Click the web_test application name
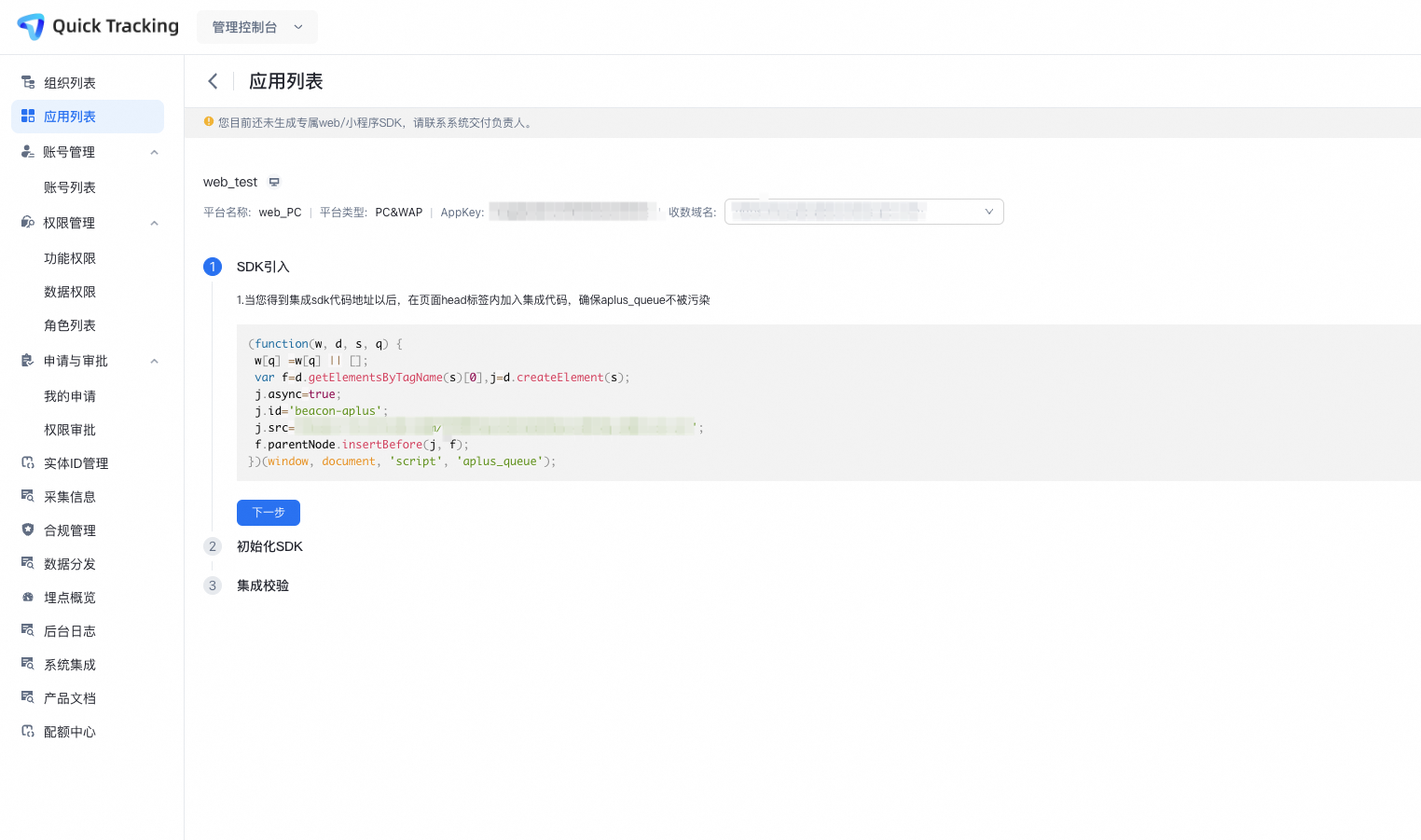 [230, 183]
